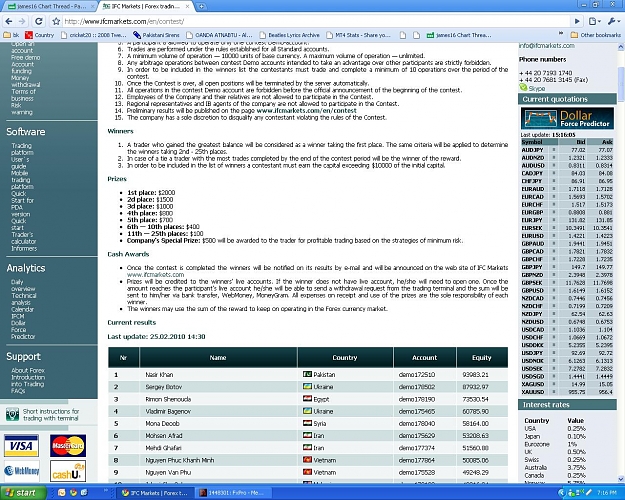This screenshot has width=625, height=500.
Task: Open the Trading platform sidebar link
Action: (x=22, y=149)
